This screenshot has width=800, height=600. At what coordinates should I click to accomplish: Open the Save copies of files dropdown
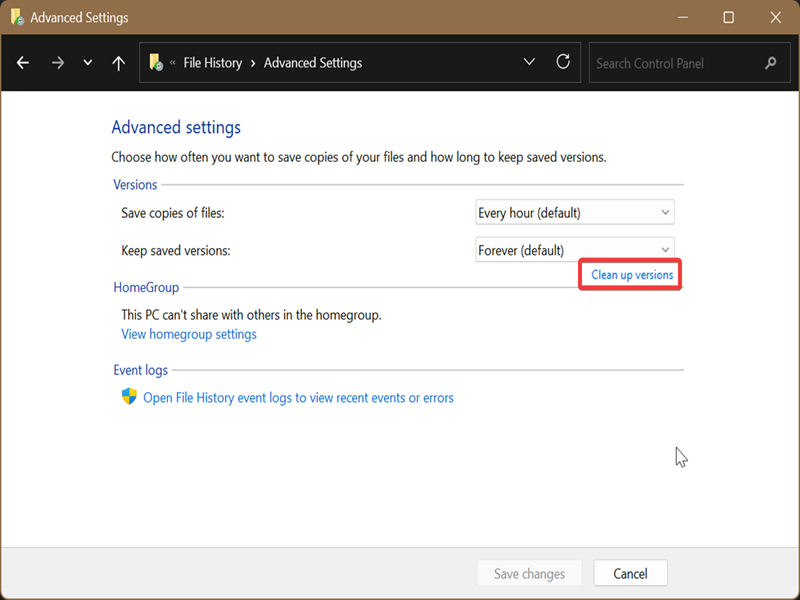[x=575, y=213]
